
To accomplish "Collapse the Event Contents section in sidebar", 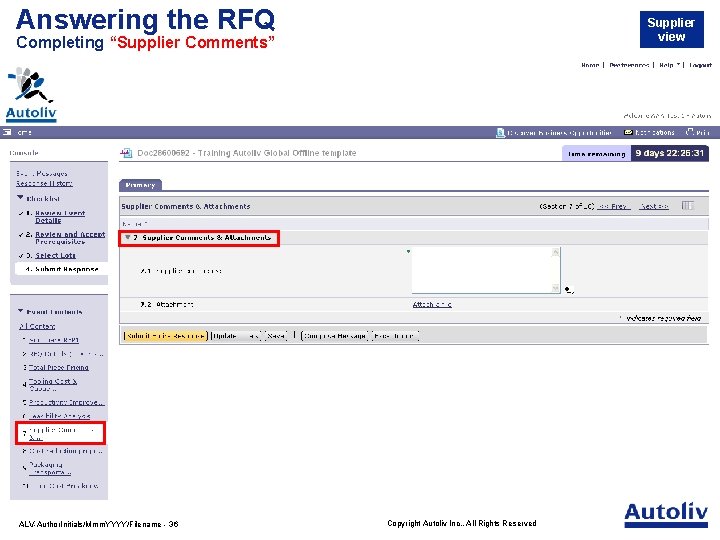I will point(20,311).
